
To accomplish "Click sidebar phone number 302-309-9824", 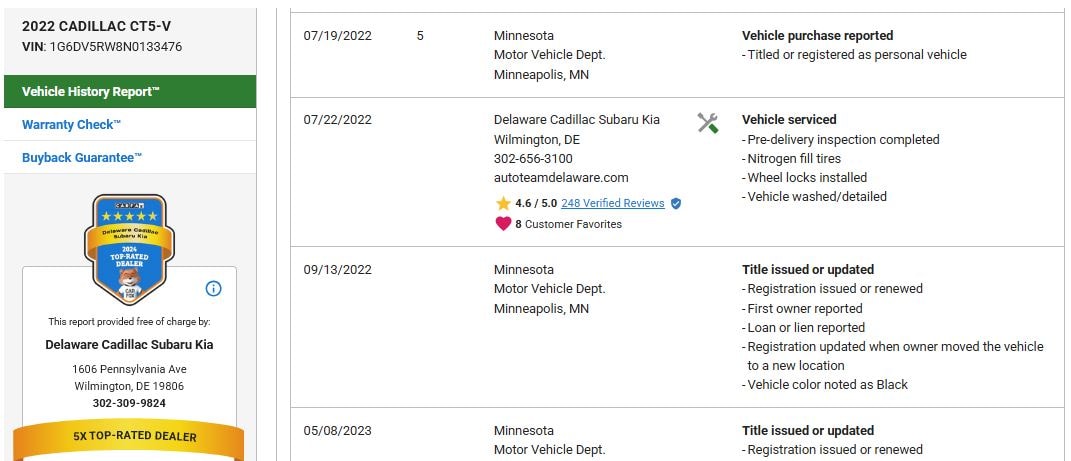I will [129, 404].
